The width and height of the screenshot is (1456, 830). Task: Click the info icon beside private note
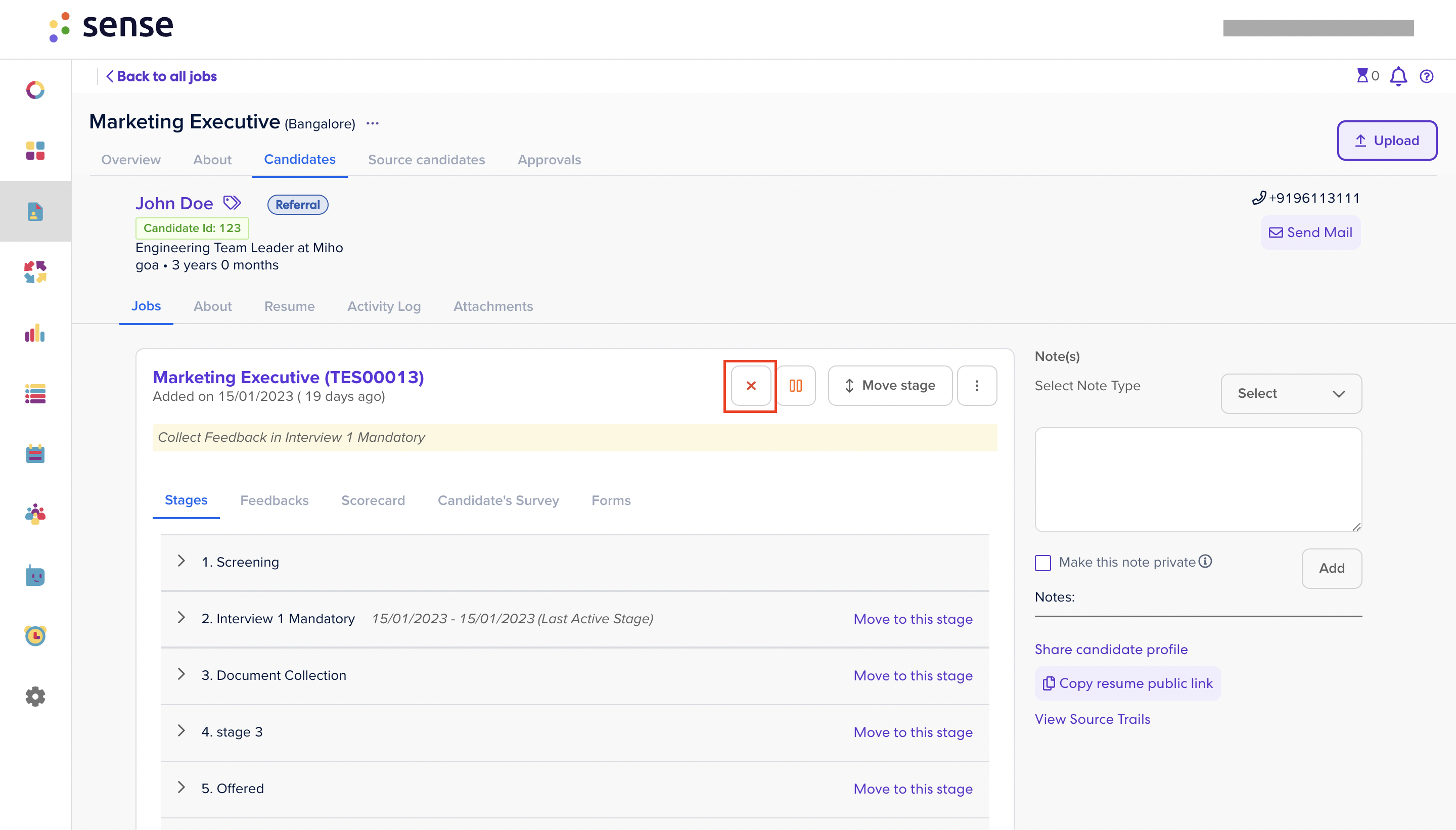coord(1205,562)
